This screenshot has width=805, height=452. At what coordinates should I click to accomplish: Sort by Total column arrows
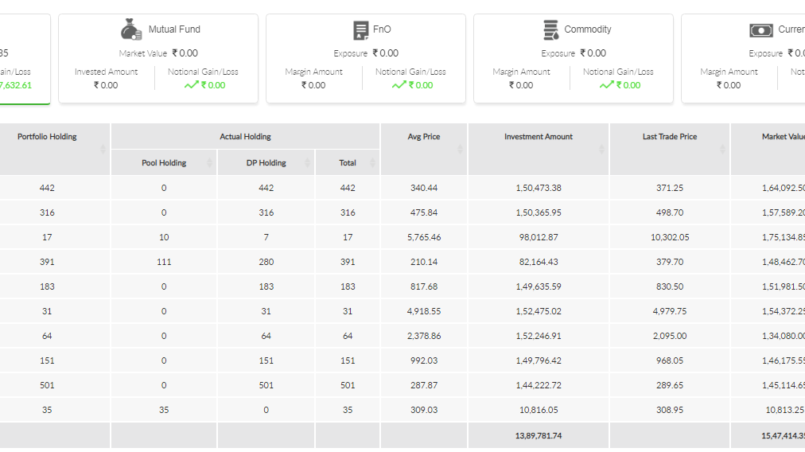[373, 163]
